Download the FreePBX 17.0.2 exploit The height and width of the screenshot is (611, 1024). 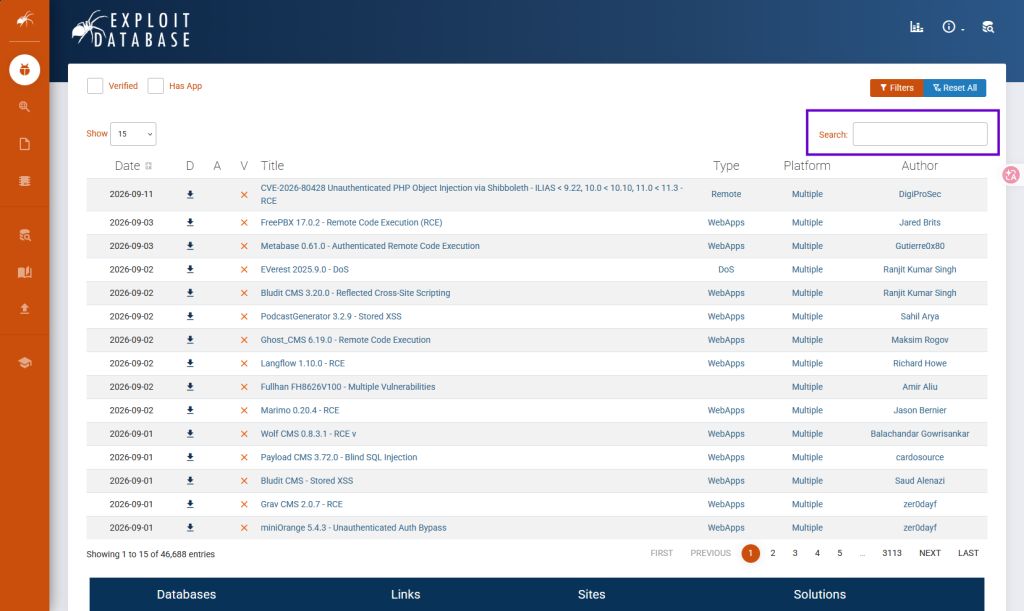click(190, 223)
